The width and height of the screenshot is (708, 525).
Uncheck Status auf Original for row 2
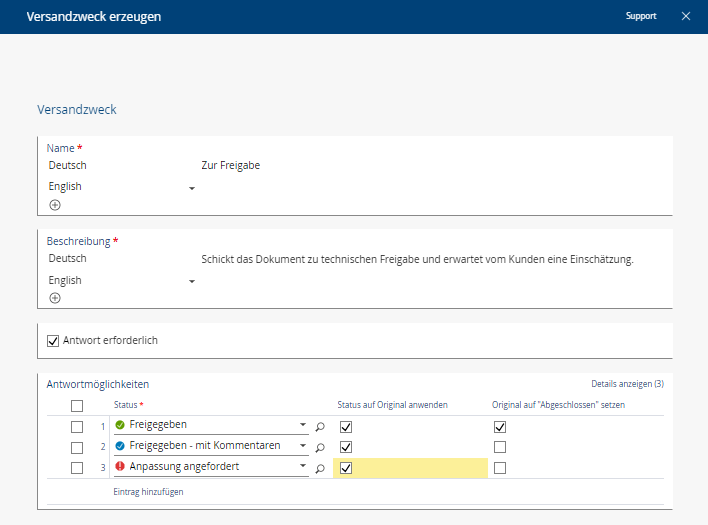346,447
